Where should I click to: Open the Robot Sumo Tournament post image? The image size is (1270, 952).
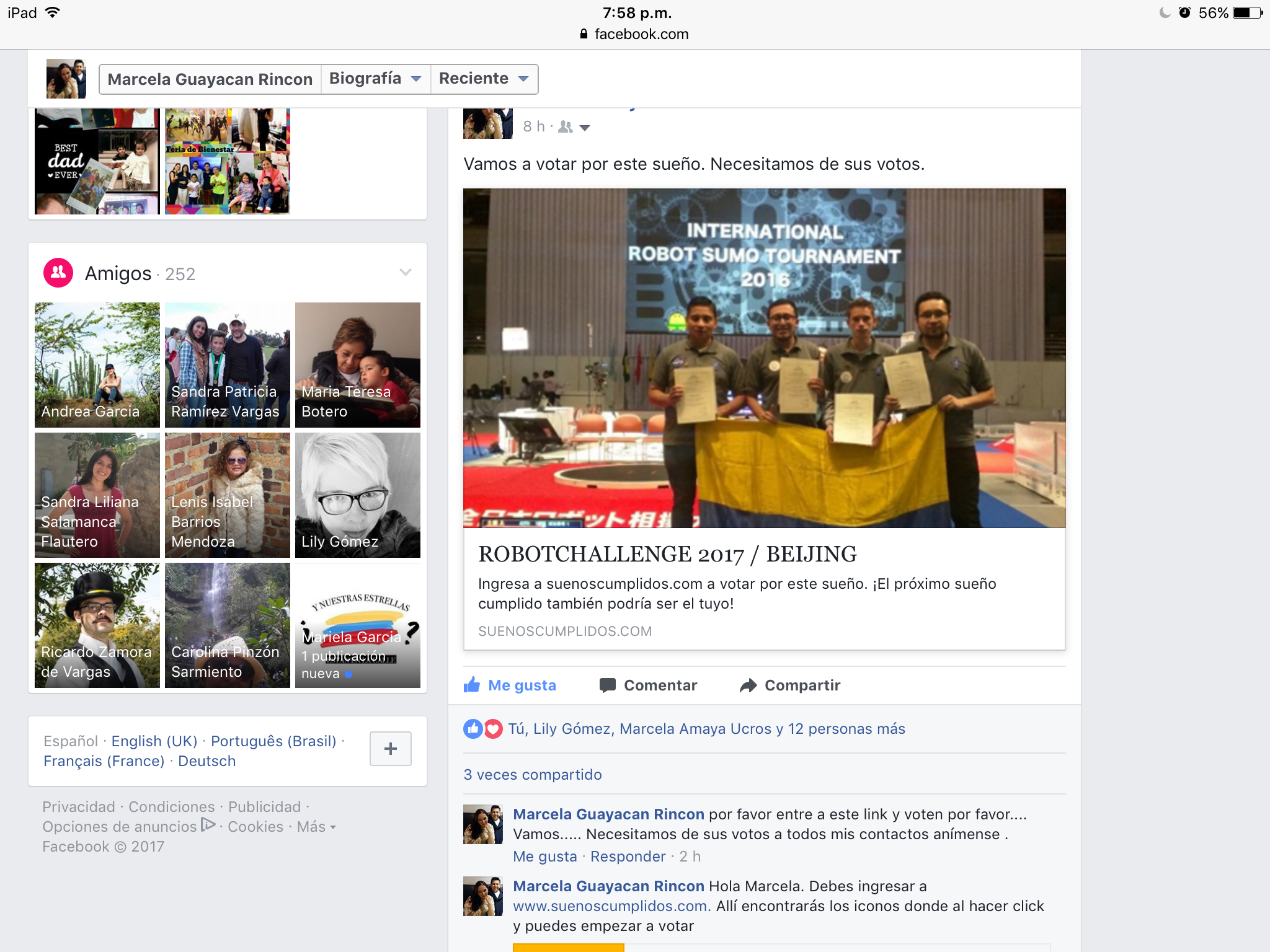click(764, 358)
